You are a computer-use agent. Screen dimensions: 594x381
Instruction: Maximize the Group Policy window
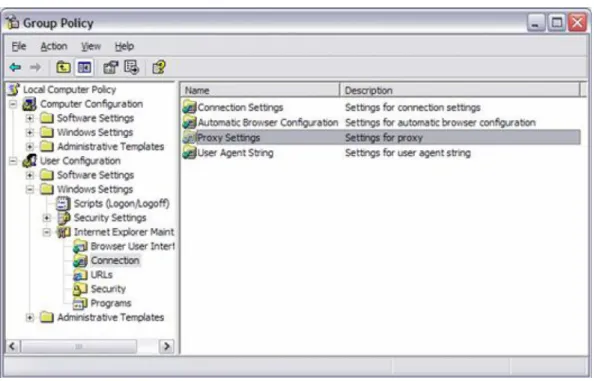pyautogui.click(x=556, y=23)
